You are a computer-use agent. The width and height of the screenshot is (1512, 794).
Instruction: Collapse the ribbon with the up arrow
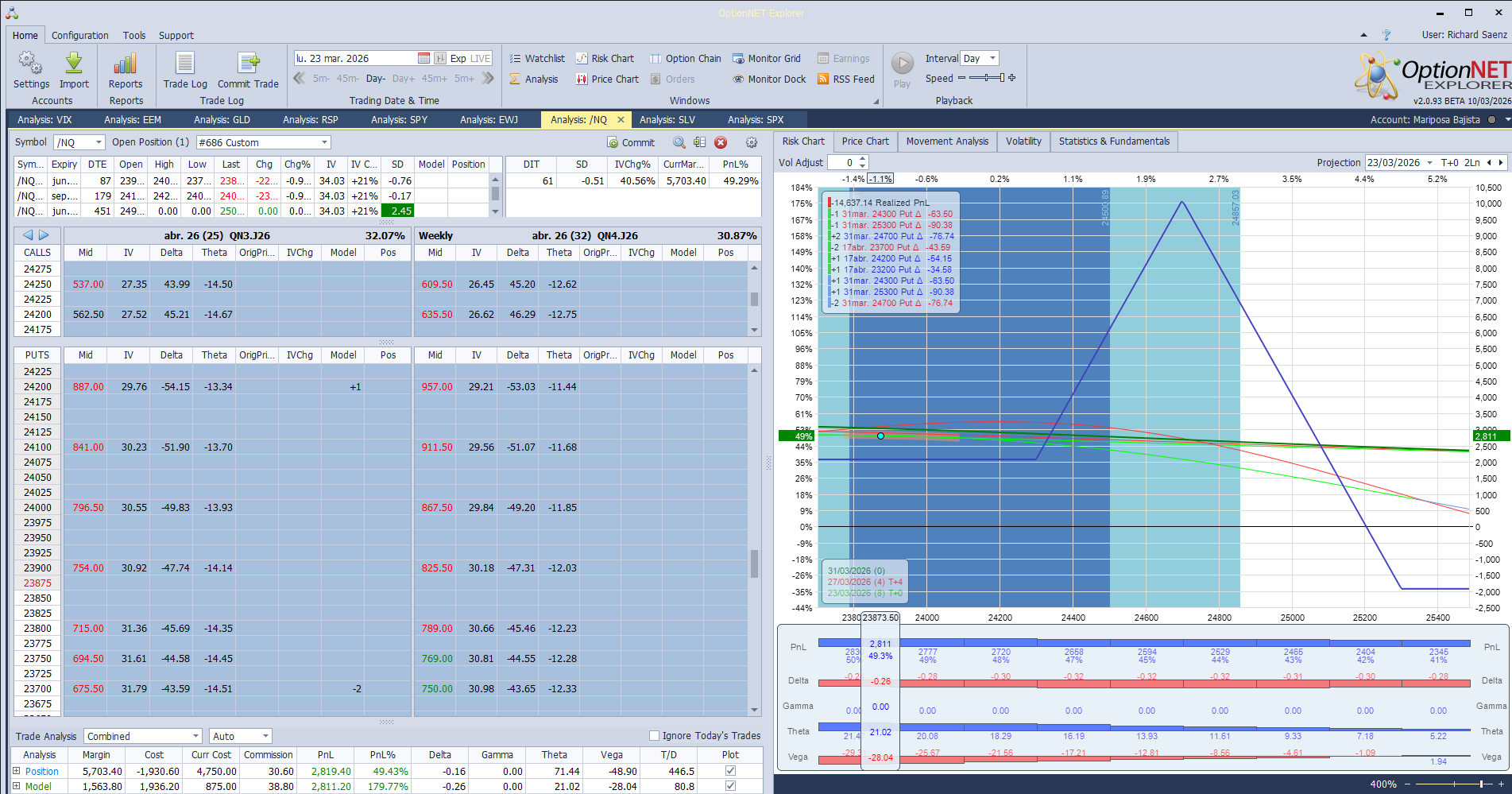click(x=1363, y=35)
